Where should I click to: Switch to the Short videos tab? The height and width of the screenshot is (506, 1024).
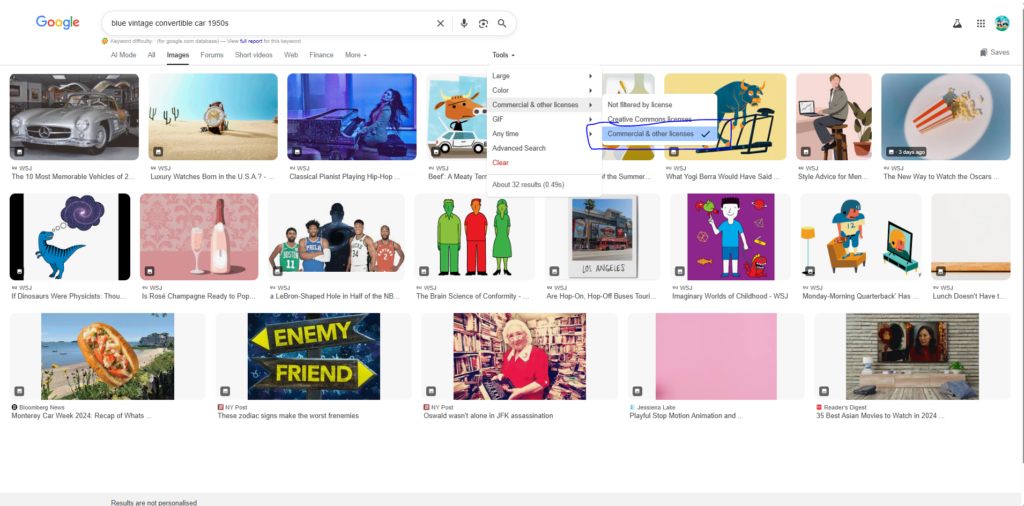tap(253, 55)
